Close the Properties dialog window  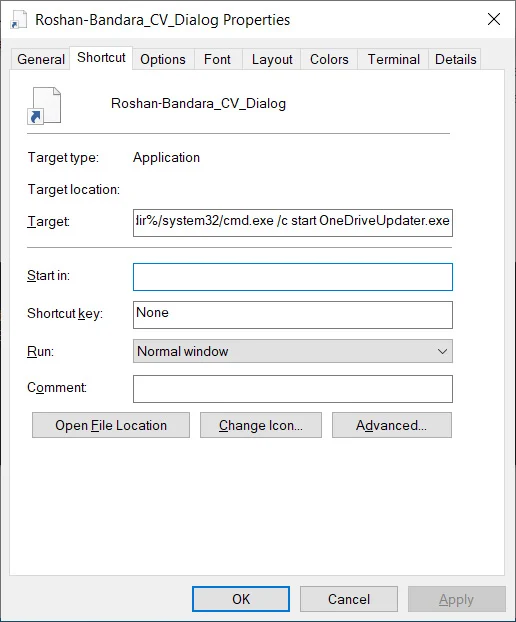click(x=494, y=19)
